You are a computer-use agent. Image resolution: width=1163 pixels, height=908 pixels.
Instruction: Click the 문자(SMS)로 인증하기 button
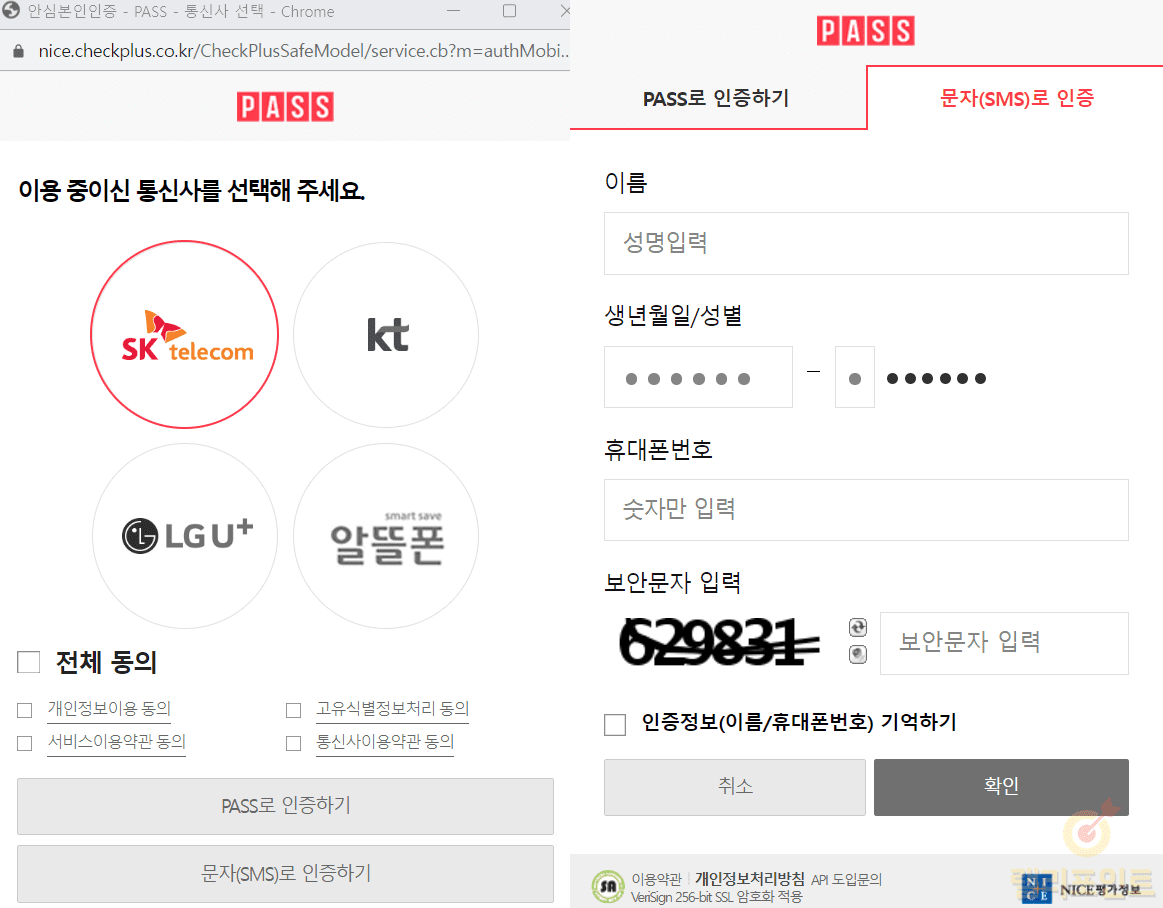pos(285,873)
